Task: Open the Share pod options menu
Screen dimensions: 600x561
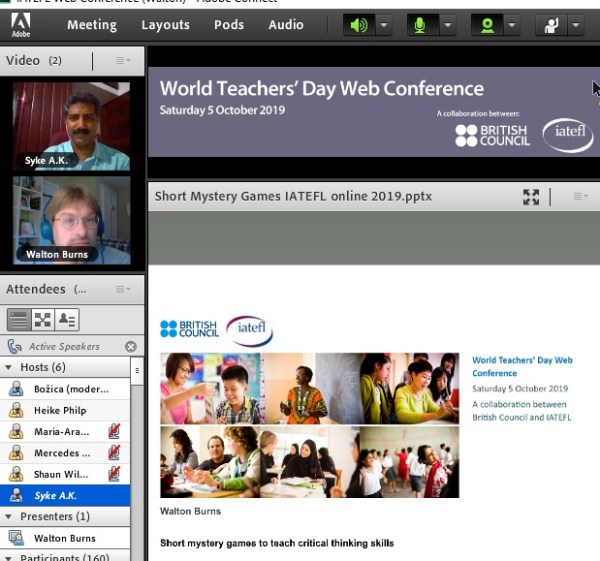Action: pyautogui.click(x=580, y=197)
